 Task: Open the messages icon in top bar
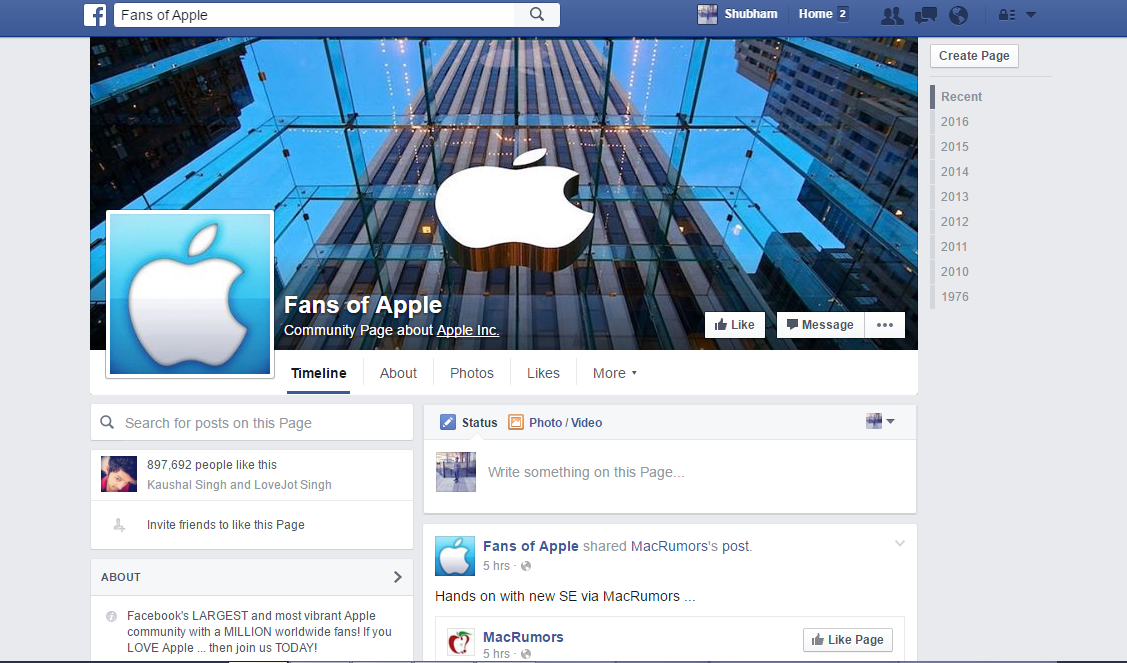click(x=926, y=15)
